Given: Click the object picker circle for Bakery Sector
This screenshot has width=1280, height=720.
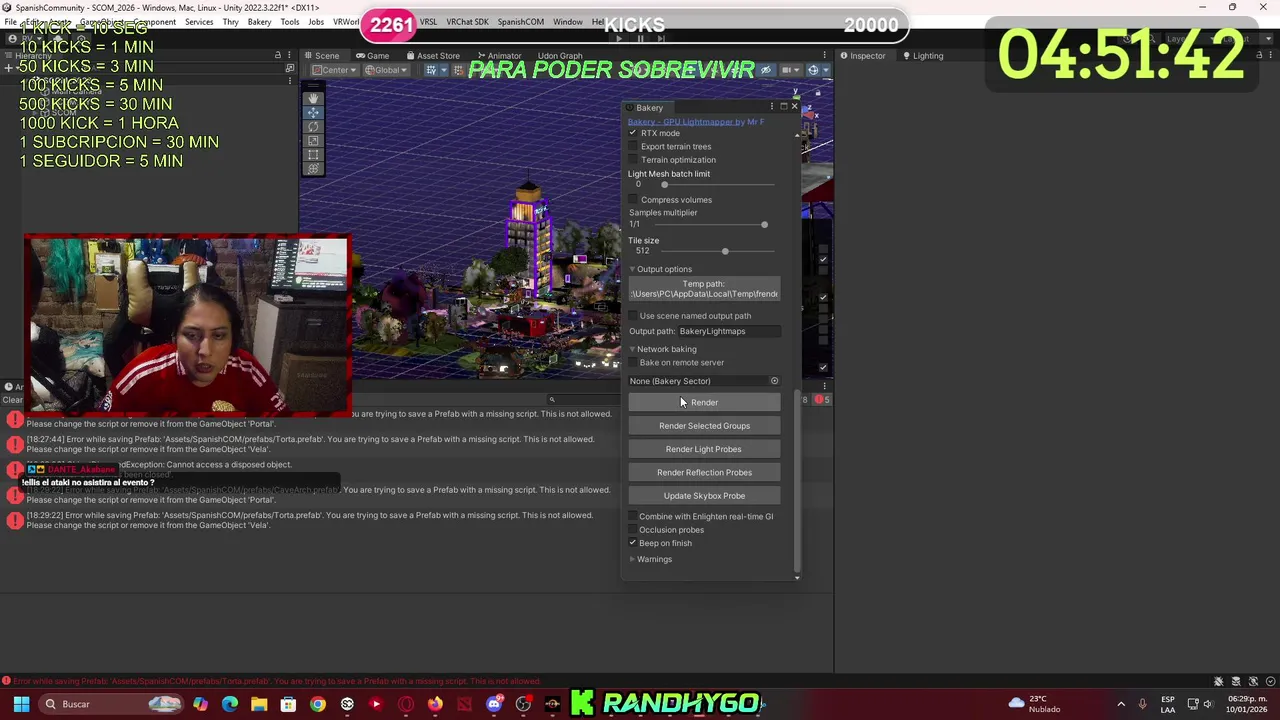Looking at the screenshot, I should pos(774,381).
